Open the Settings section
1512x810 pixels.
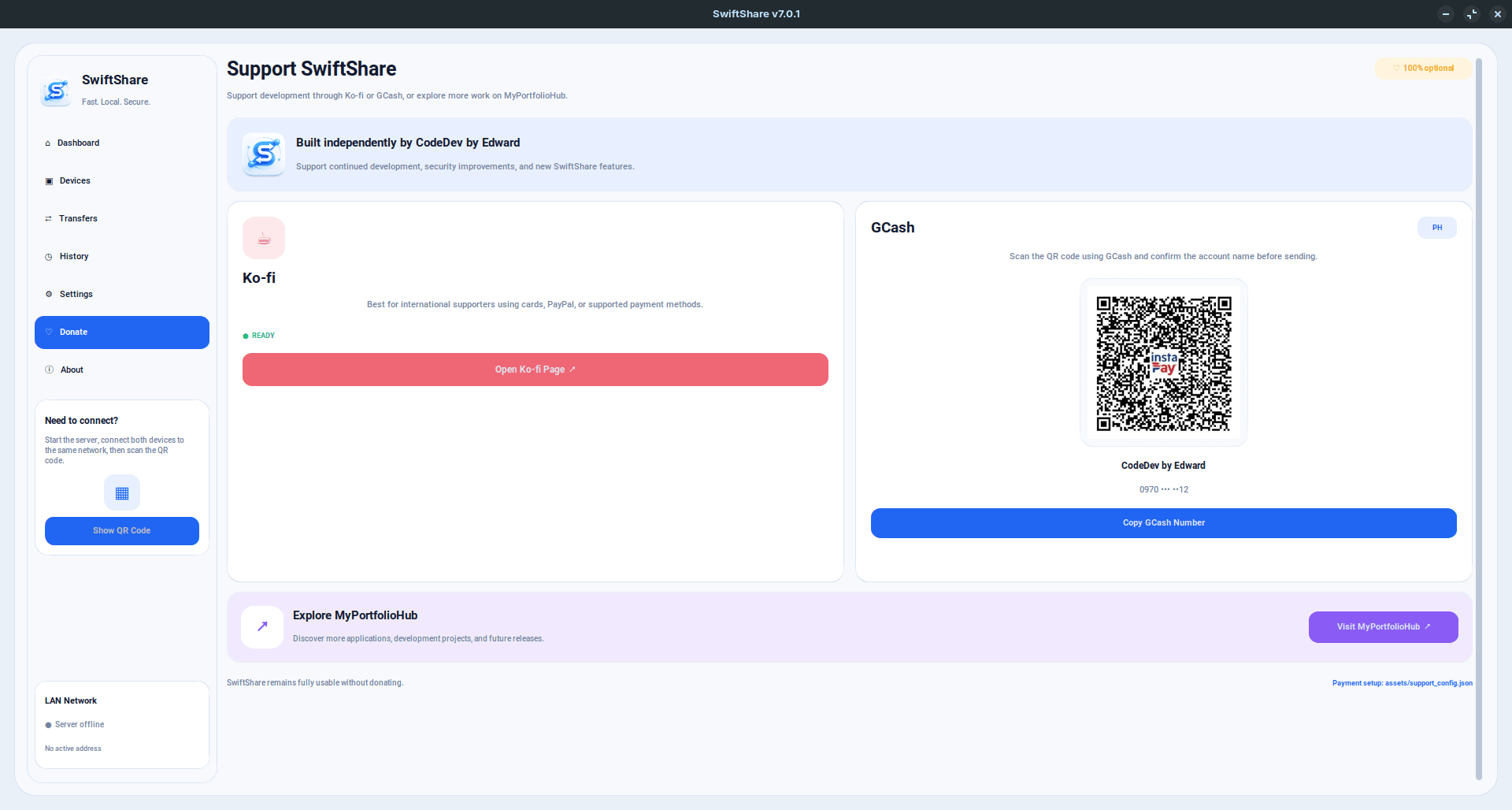[x=122, y=295]
